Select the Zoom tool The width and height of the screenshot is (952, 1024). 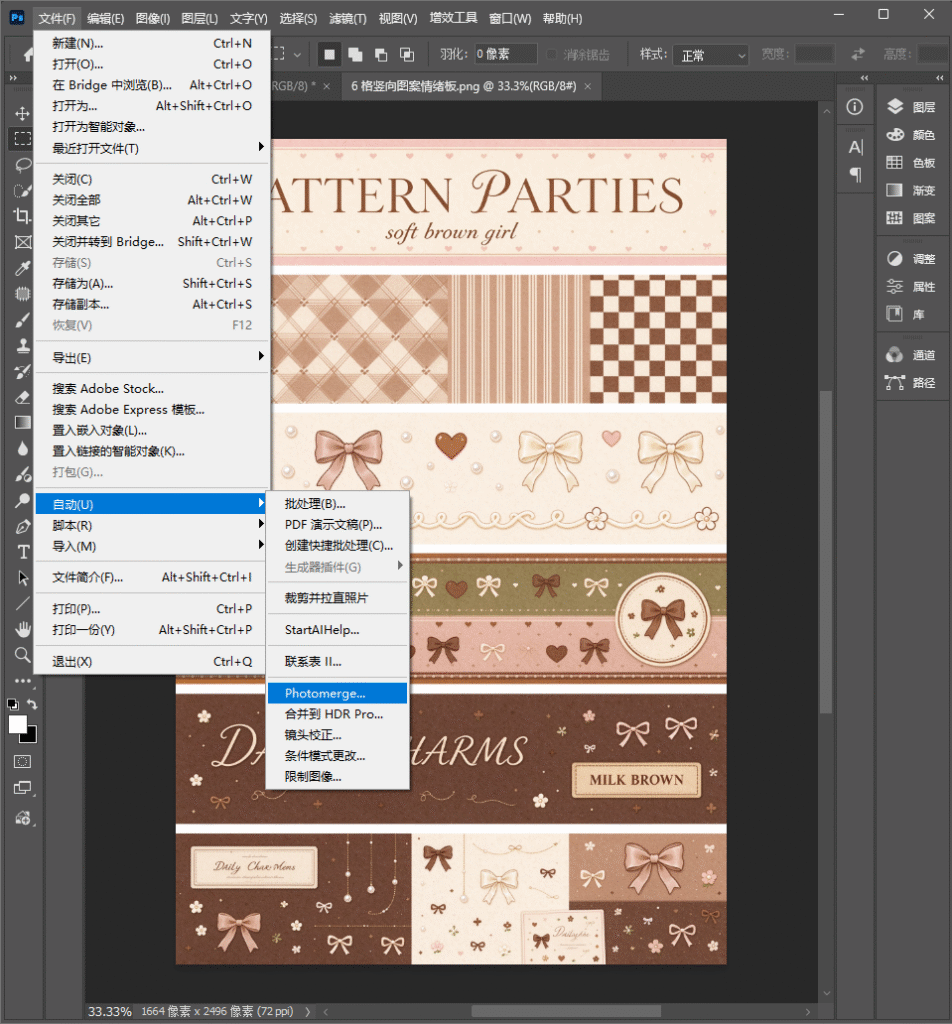(23, 654)
